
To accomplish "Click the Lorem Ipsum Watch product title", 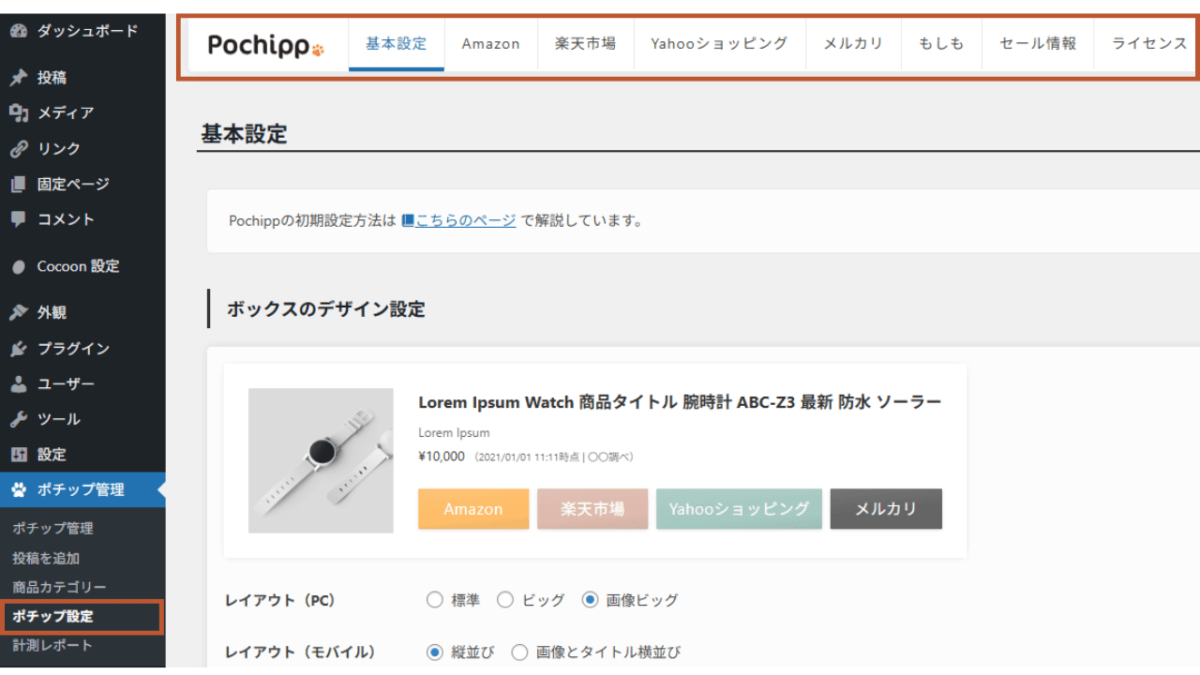I will tap(680, 402).
